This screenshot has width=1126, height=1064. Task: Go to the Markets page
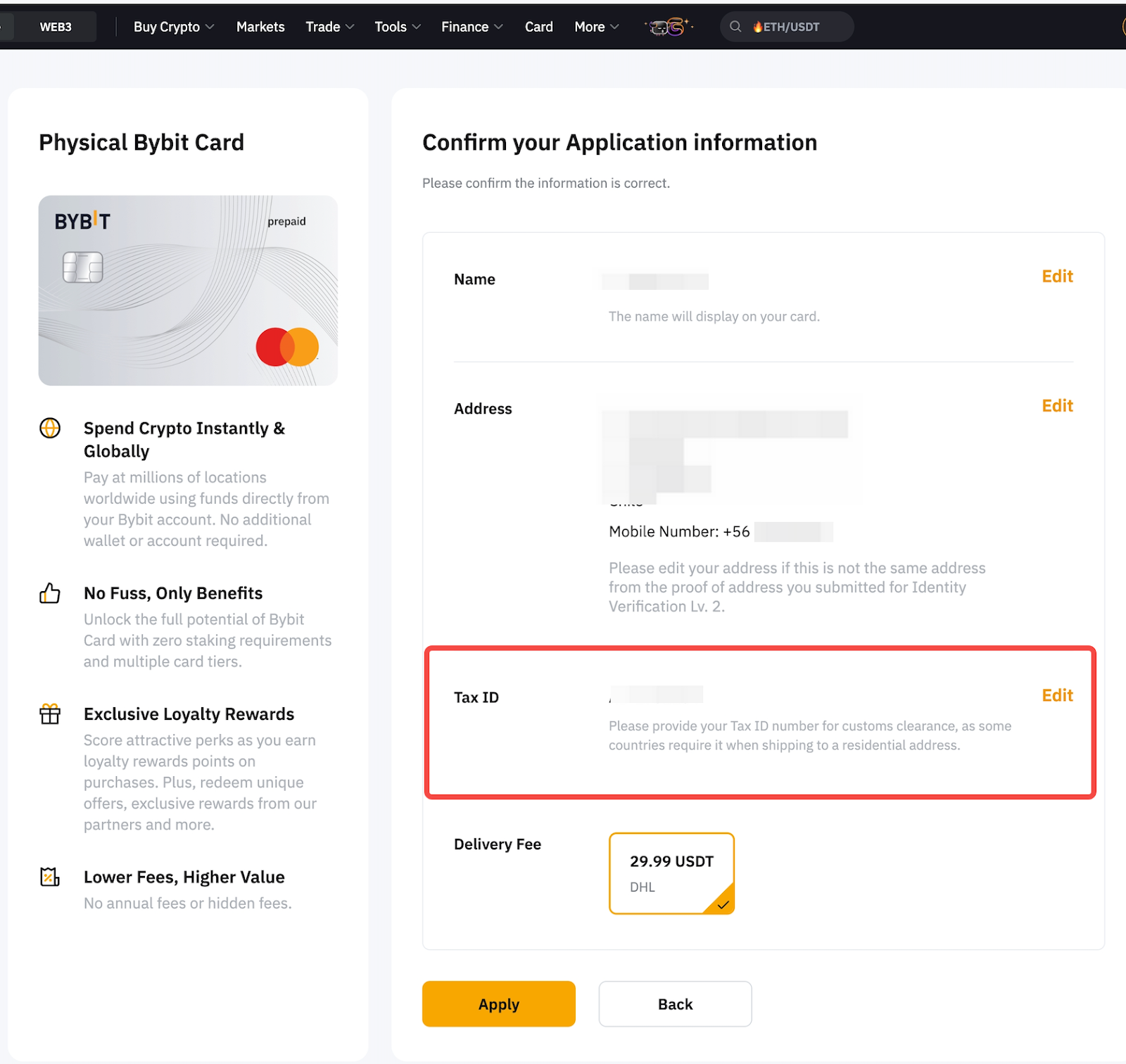[x=260, y=27]
